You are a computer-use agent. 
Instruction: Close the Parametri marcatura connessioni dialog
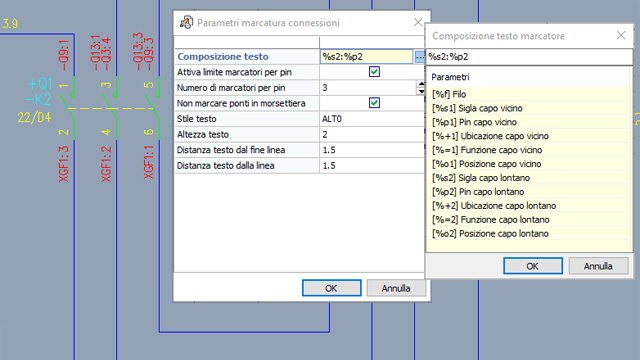[x=418, y=22]
